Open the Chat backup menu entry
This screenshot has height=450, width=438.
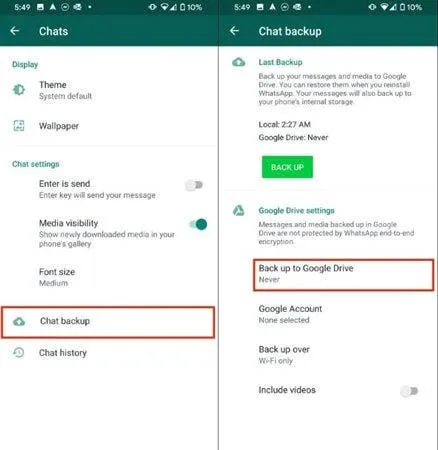(x=108, y=322)
